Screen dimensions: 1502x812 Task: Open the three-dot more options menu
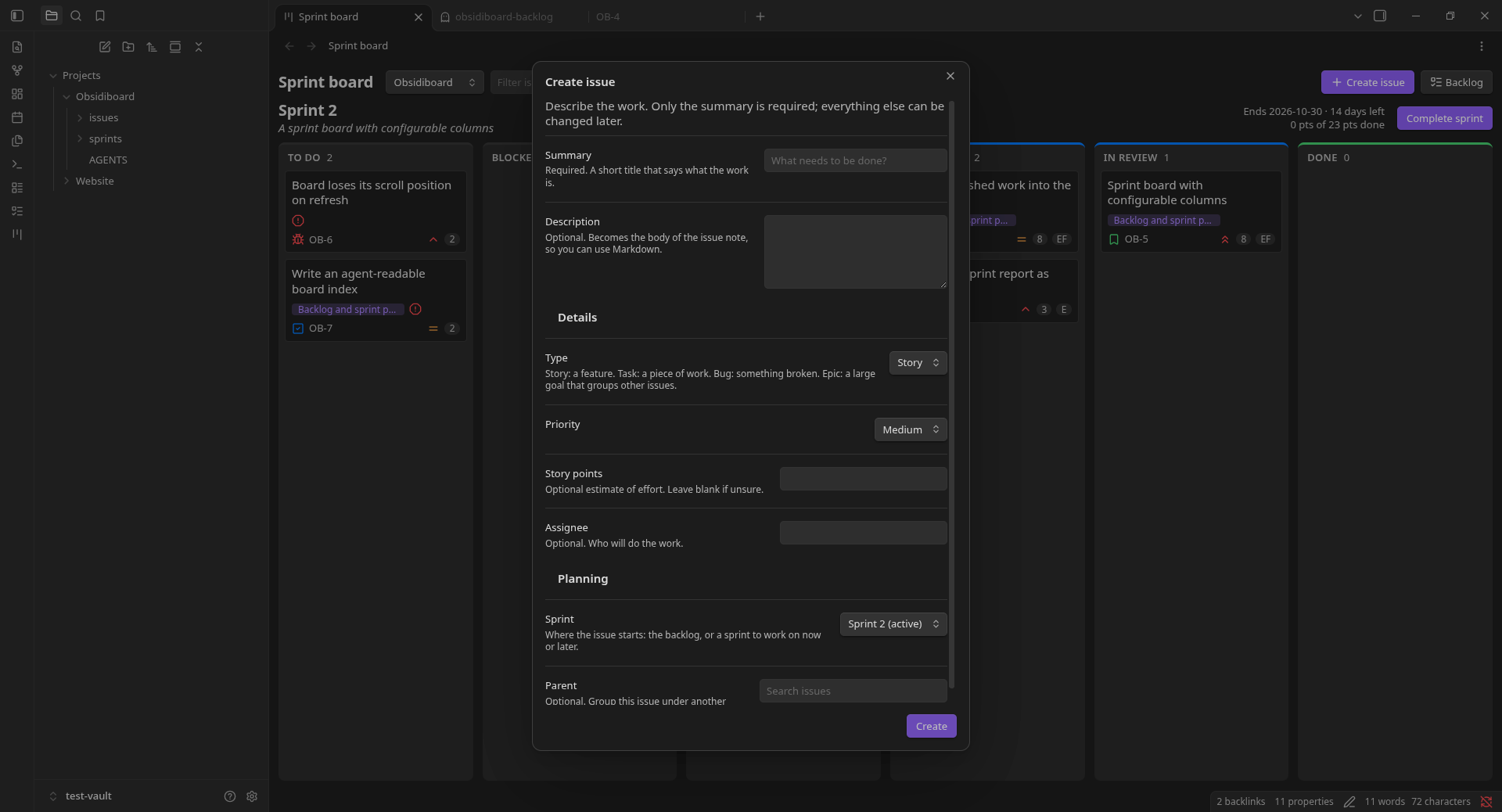[1481, 46]
